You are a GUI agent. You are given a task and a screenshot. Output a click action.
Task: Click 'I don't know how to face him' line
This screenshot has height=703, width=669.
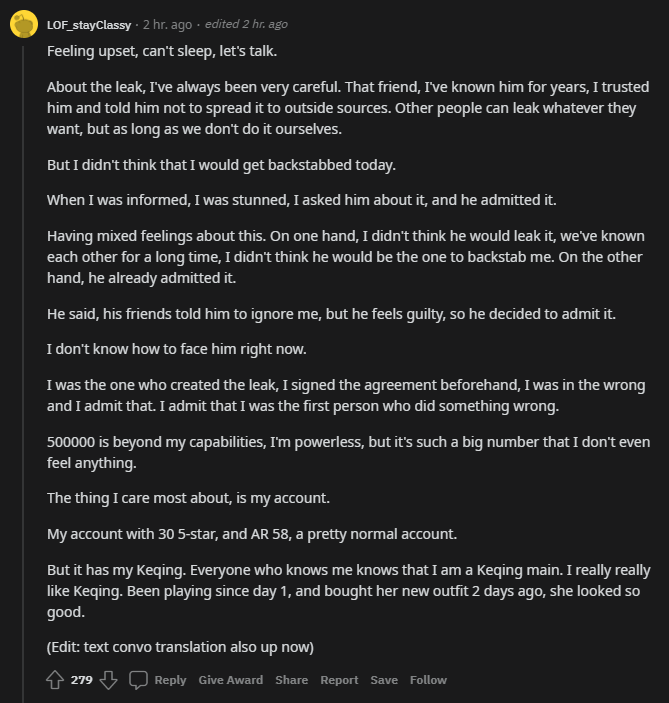[x=177, y=349]
